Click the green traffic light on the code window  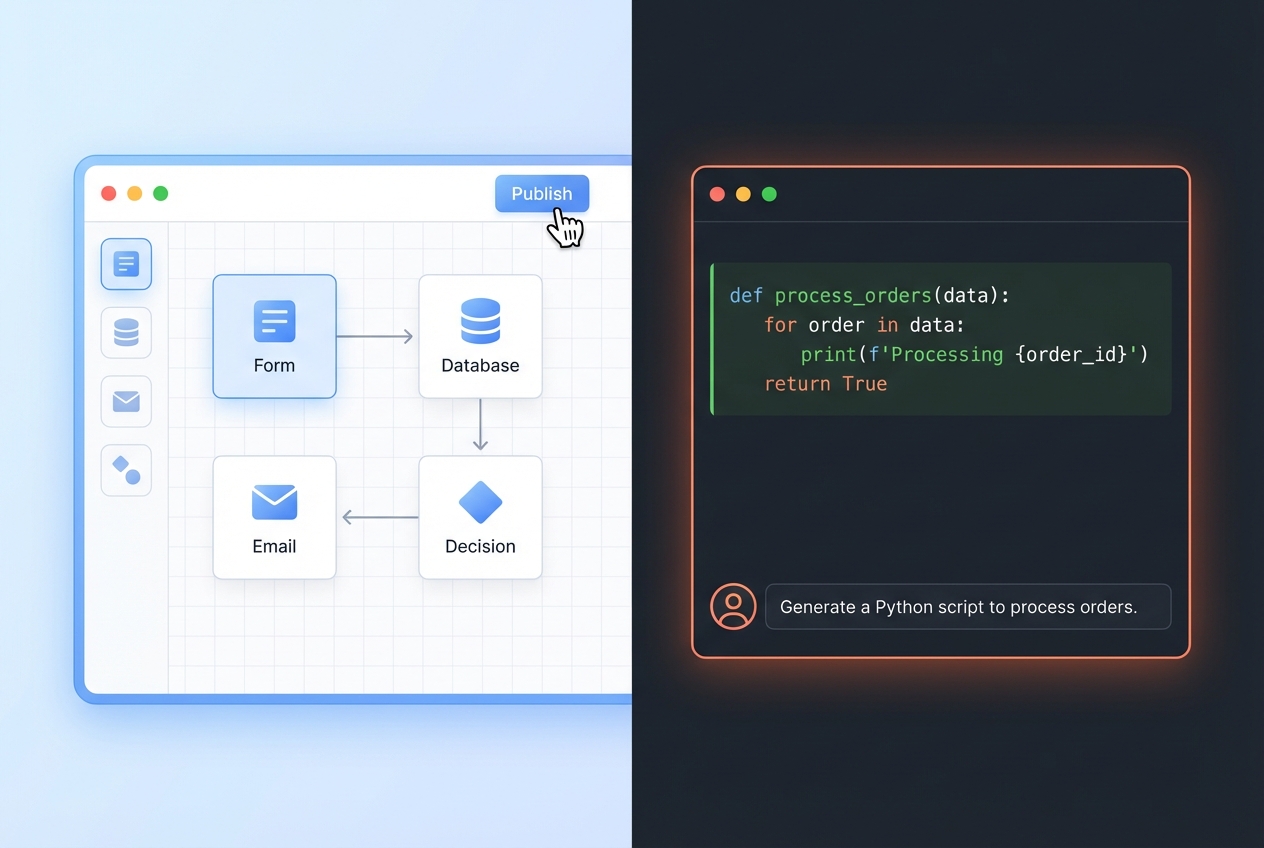[769, 194]
